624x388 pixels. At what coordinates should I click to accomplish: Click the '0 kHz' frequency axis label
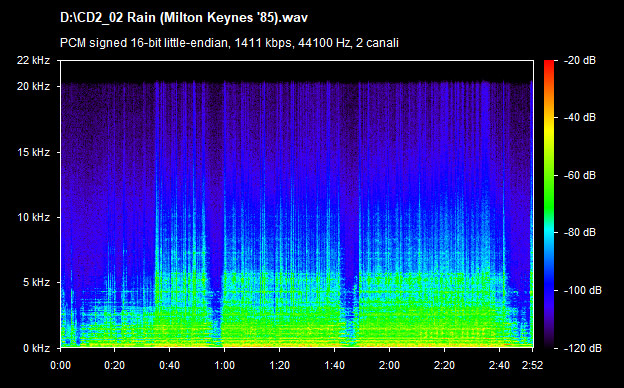[36, 348]
